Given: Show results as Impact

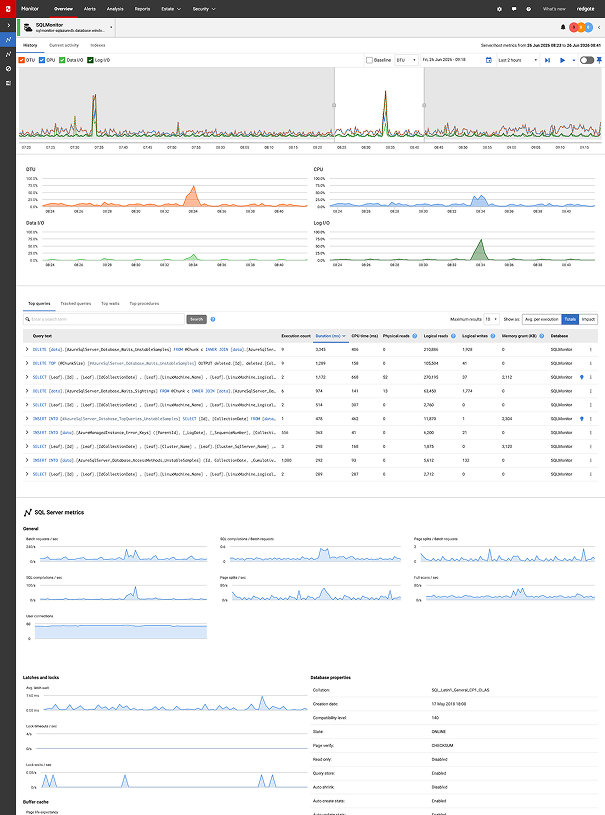Looking at the screenshot, I should (588, 319).
